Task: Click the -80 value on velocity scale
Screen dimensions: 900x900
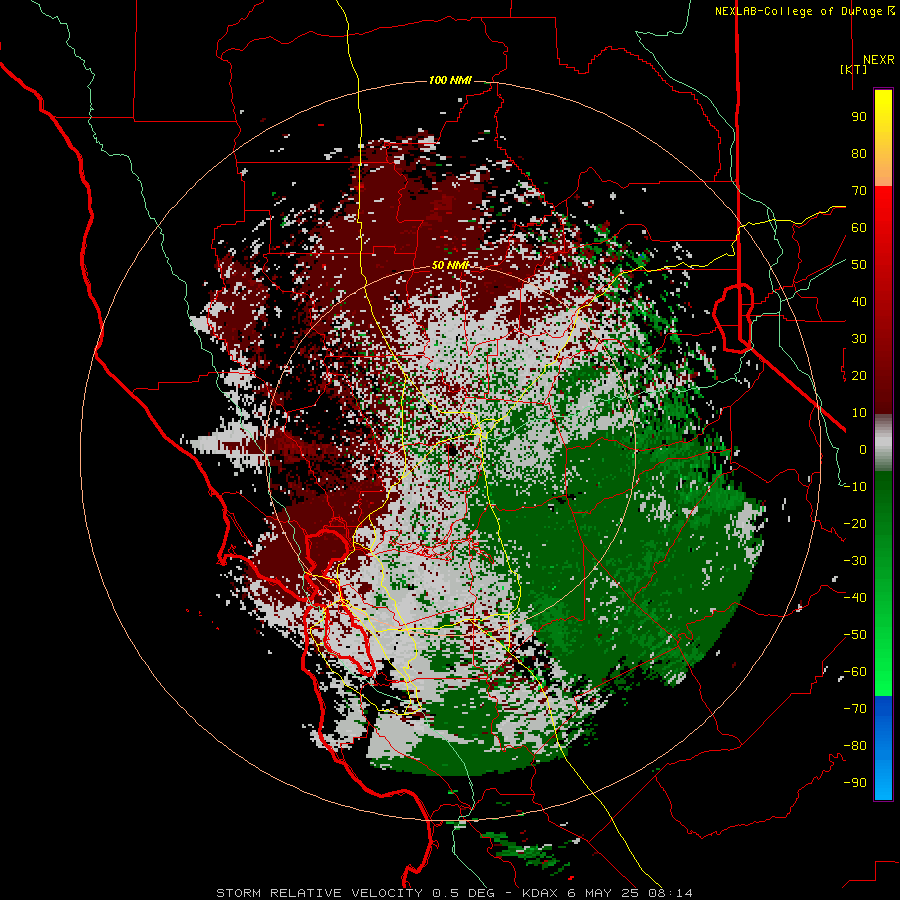Action: pyautogui.click(x=855, y=746)
